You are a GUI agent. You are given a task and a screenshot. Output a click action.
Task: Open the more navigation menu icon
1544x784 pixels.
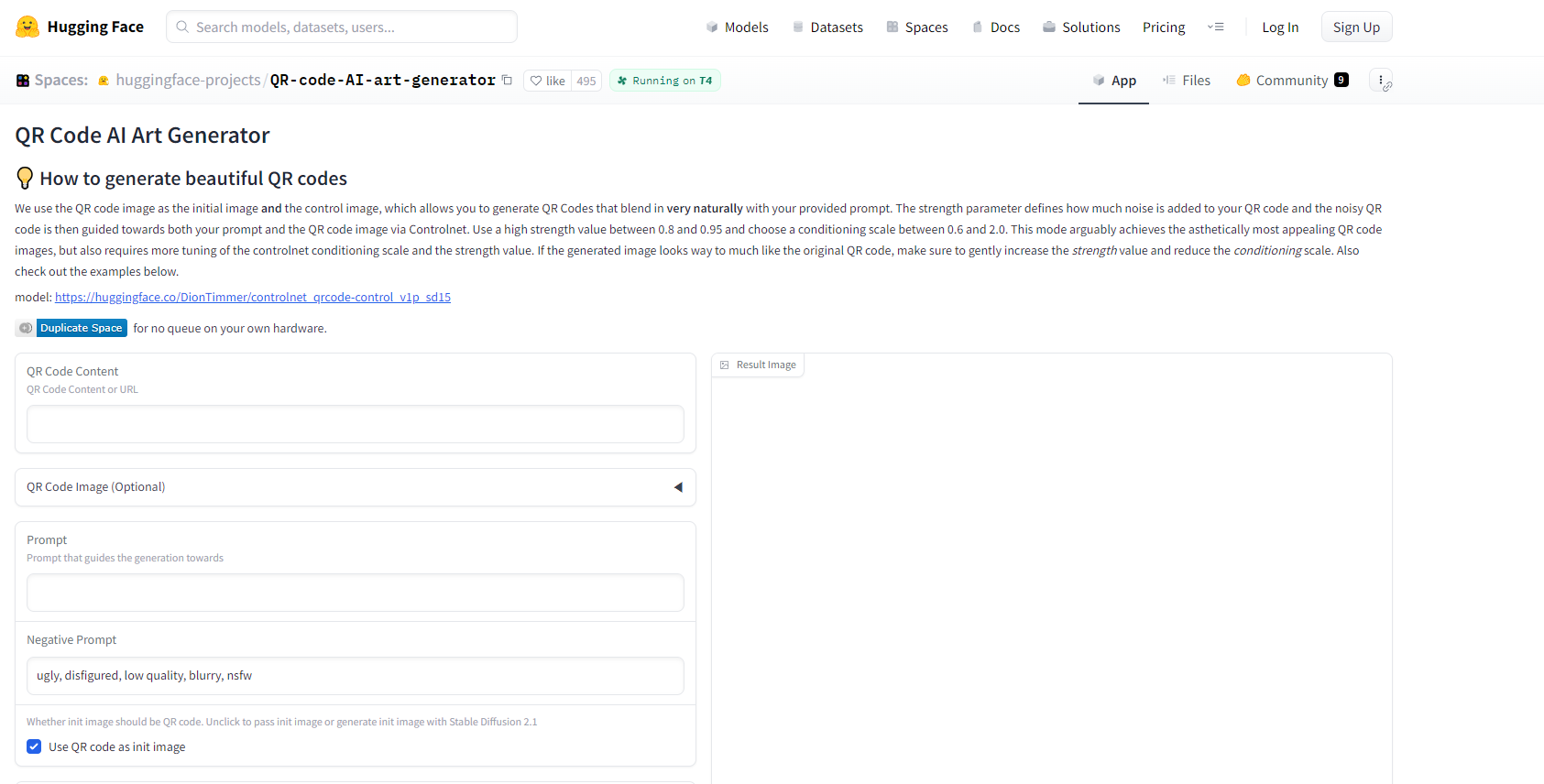tap(1216, 27)
